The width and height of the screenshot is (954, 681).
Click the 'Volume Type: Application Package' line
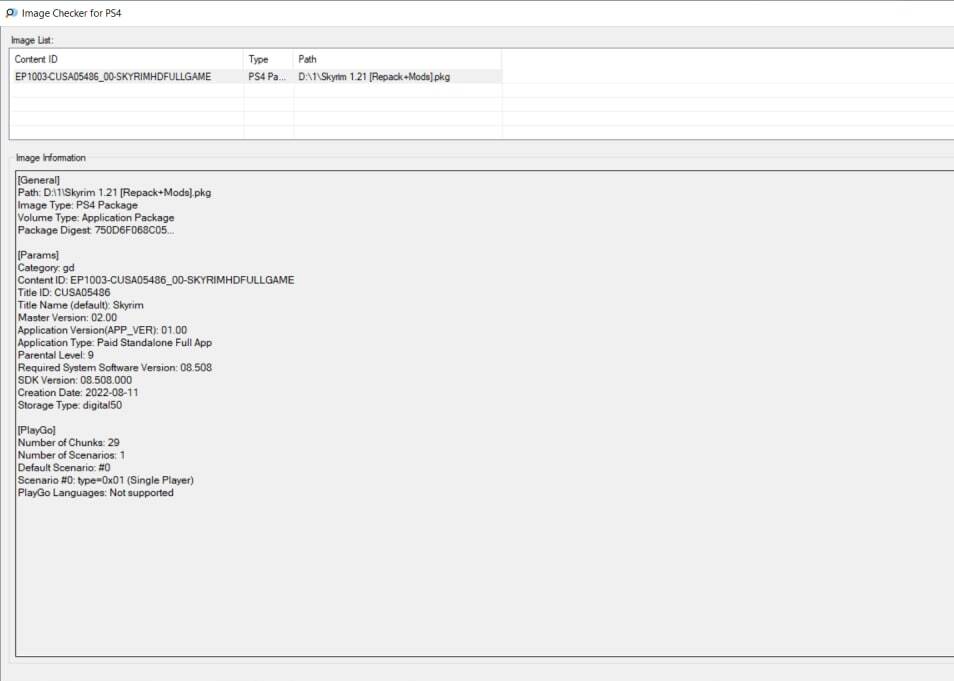pos(96,217)
